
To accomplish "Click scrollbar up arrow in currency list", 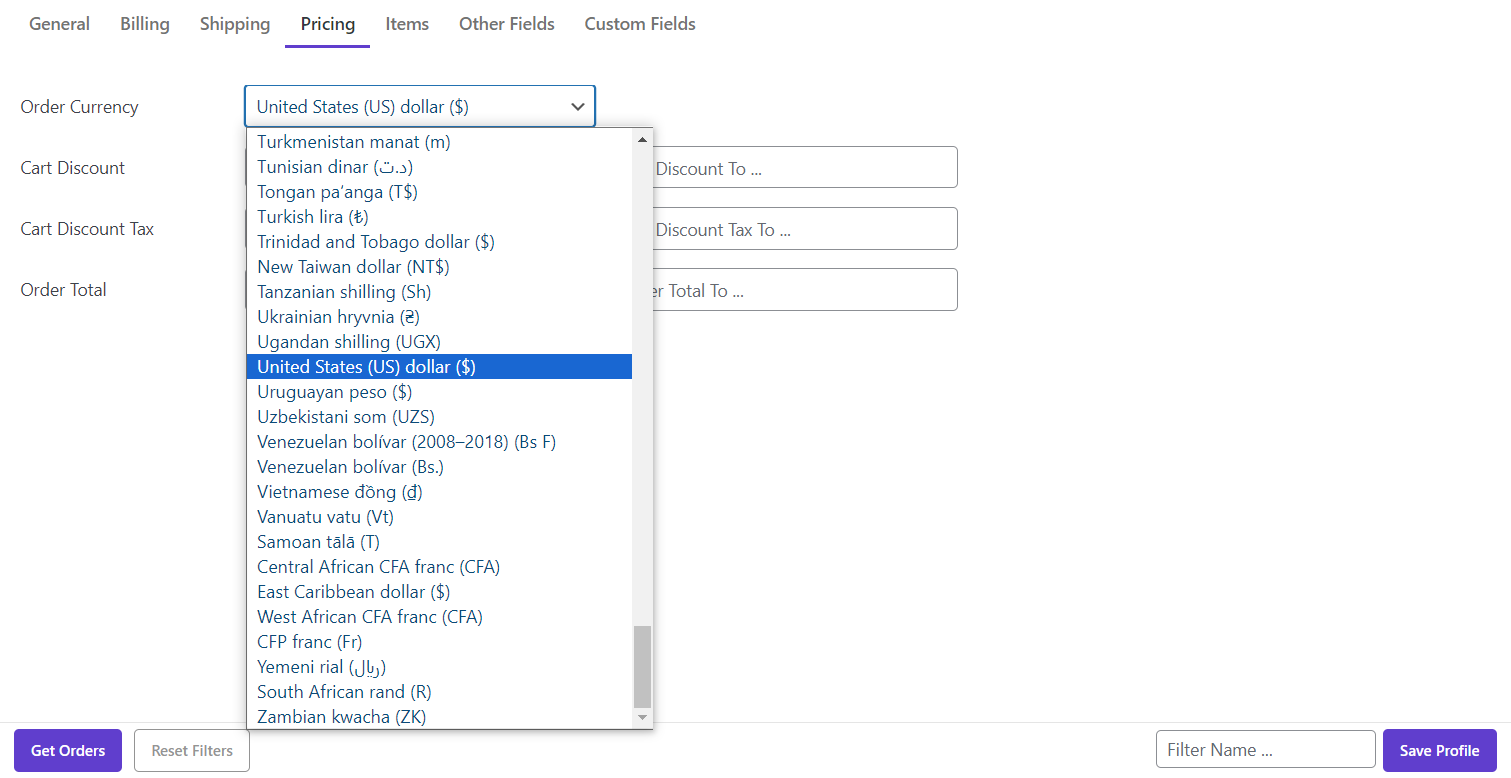I will tap(643, 140).
